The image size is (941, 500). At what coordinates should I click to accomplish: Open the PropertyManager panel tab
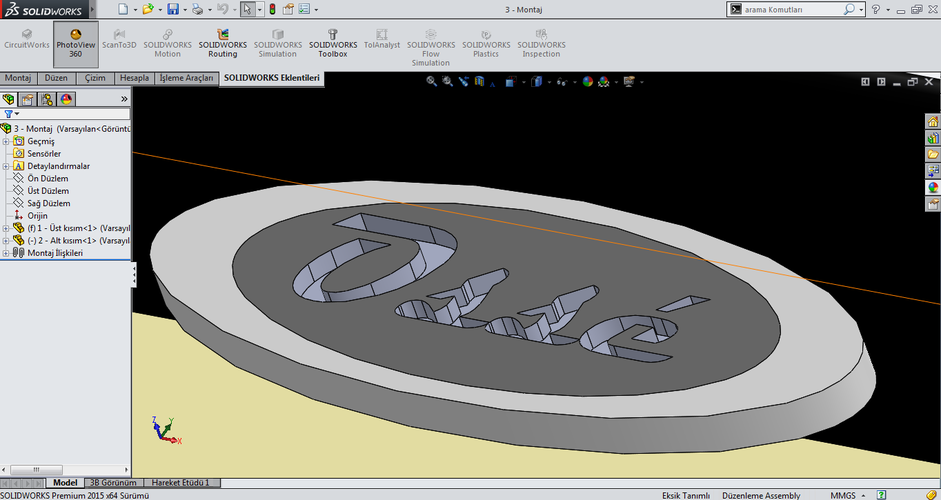tap(28, 99)
